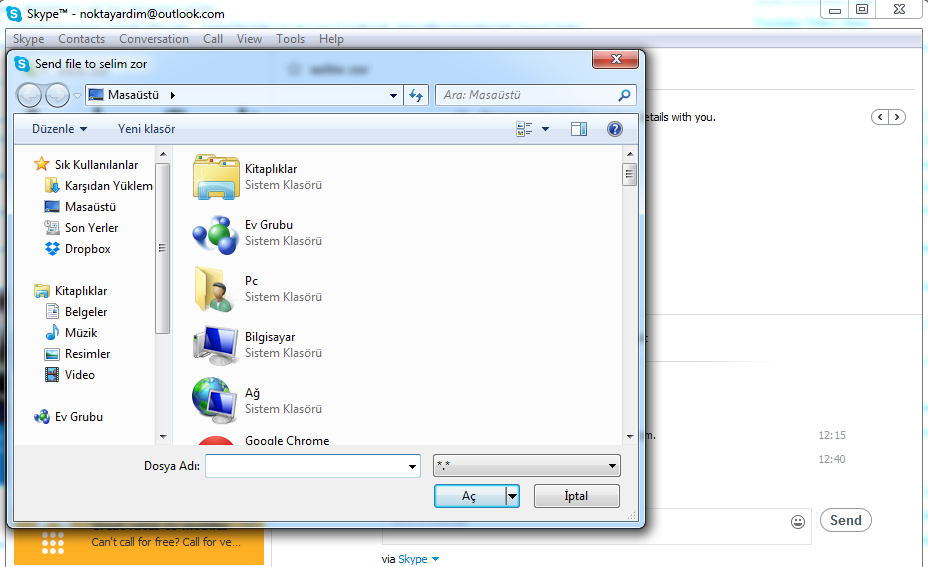The height and width of the screenshot is (567, 928).
Task: Select Sık Kullanılanlar in the navigation tree
Action: [x=86, y=165]
